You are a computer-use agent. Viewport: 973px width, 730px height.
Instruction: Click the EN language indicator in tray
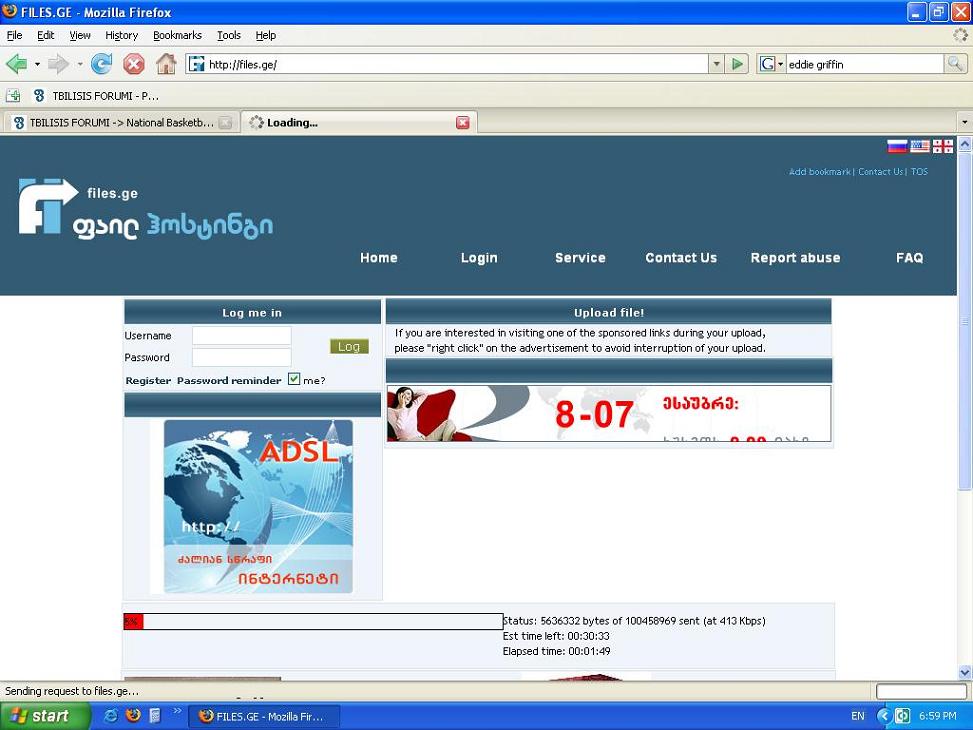click(x=858, y=716)
